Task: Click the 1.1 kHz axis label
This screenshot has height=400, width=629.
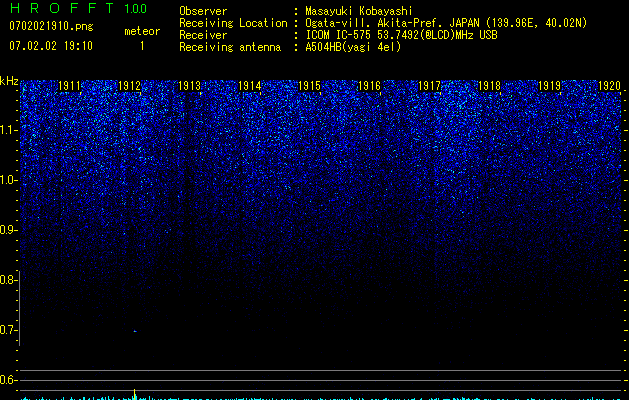Action: click(x=8, y=130)
